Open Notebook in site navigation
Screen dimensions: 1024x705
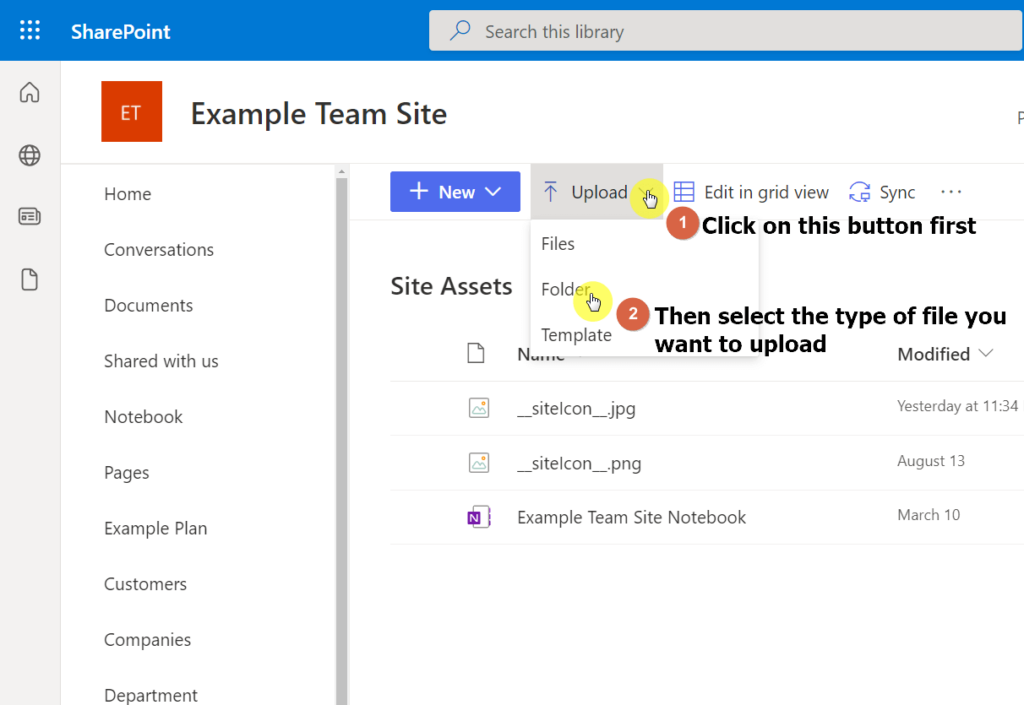tap(143, 416)
